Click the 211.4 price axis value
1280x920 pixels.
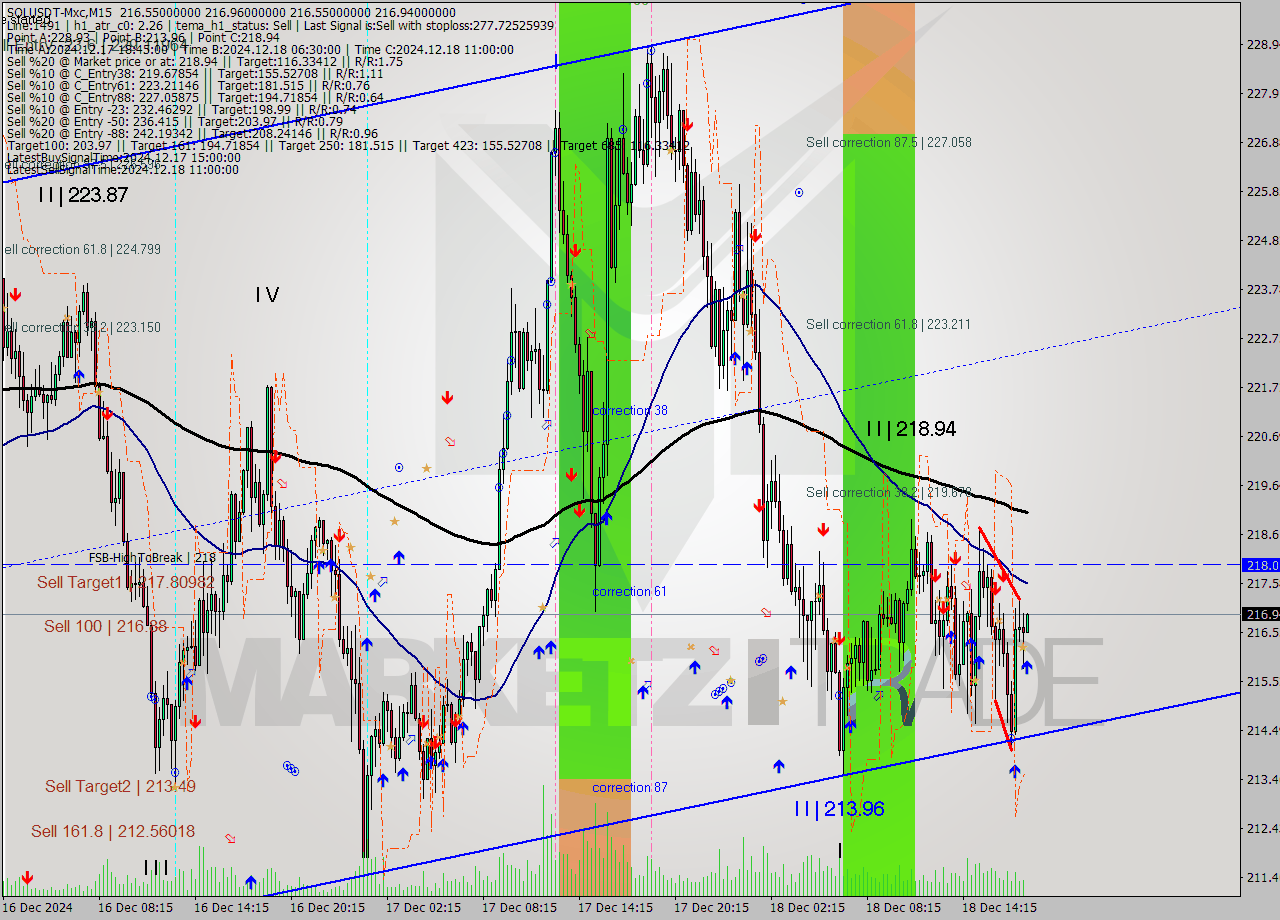tap(1263, 877)
